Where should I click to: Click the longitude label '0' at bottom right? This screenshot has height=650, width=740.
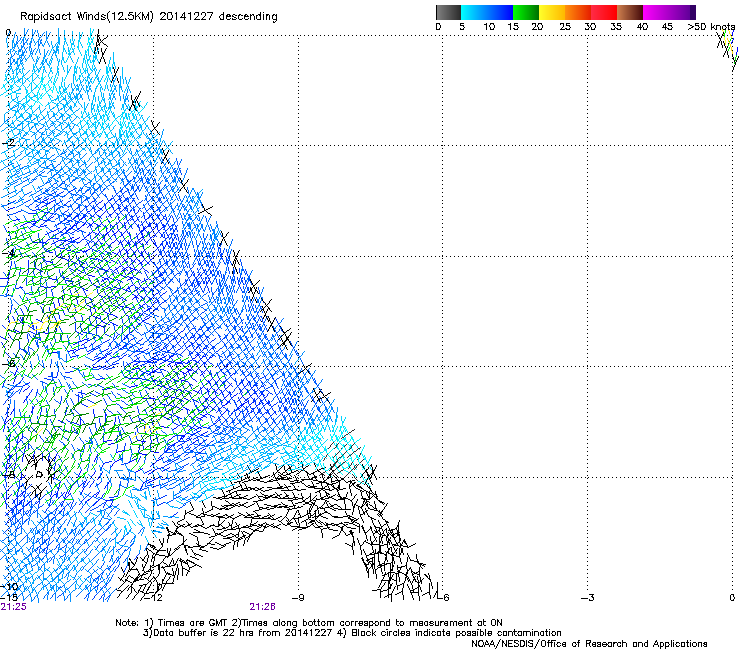[732, 598]
